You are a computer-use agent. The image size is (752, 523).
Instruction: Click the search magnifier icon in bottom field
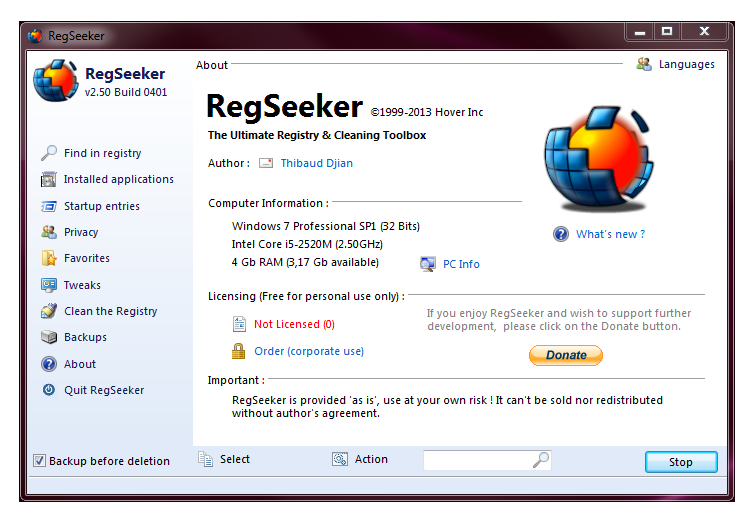coord(540,460)
